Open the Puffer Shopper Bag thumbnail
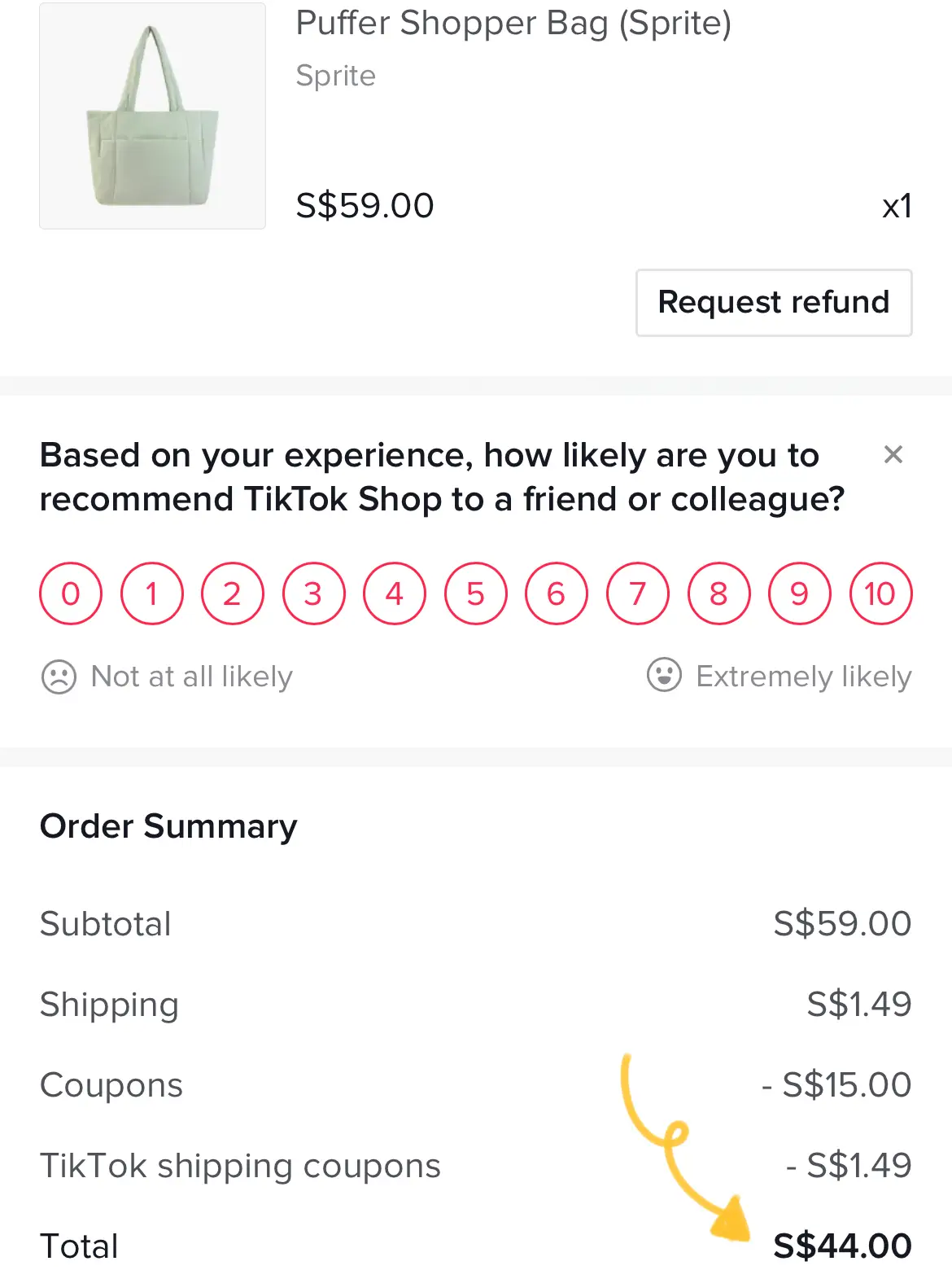 click(152, 116)
